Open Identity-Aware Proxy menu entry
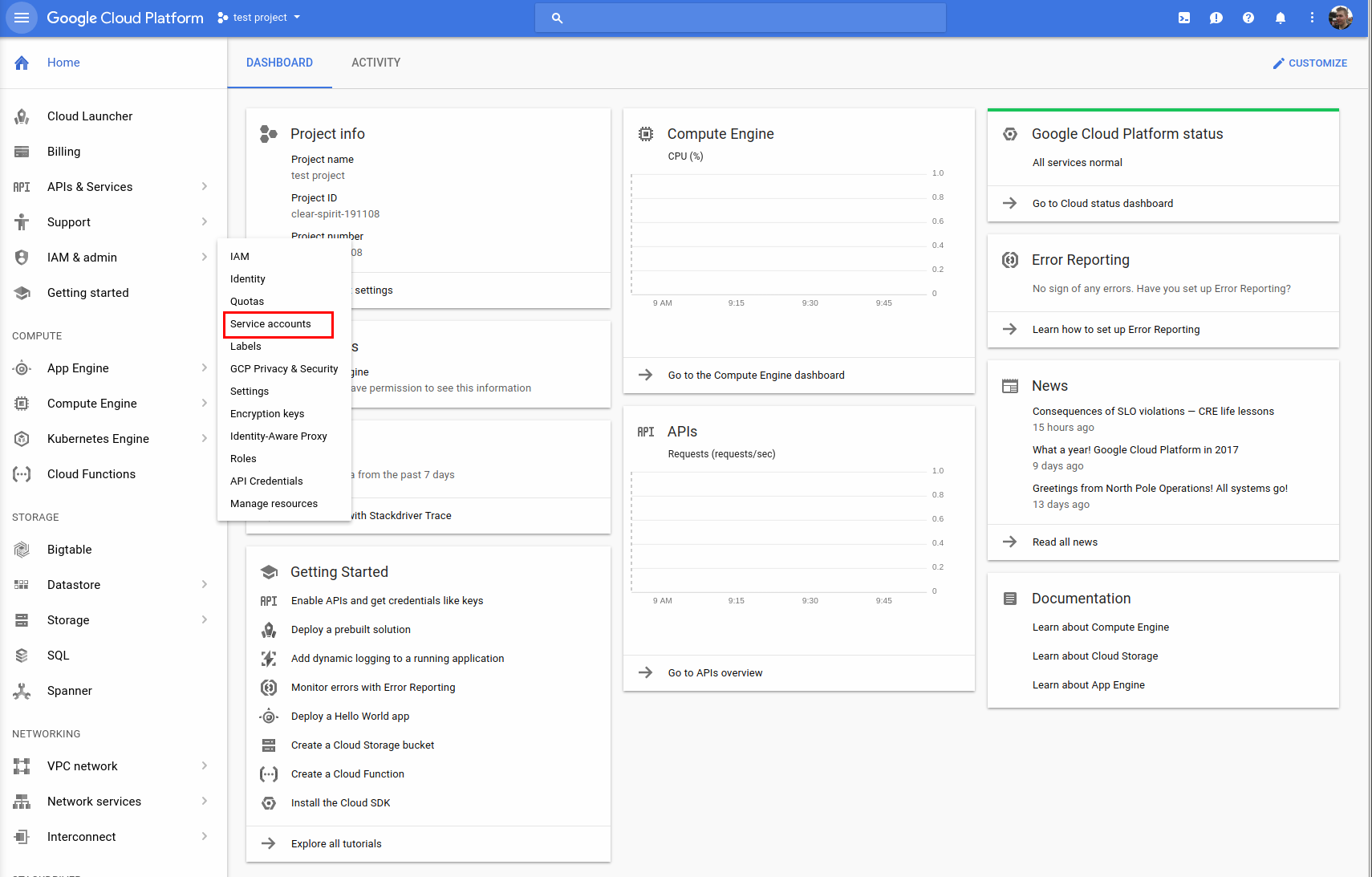This screenshot has width=1372, height=877. pyautogui.click(x=278, y=436)
